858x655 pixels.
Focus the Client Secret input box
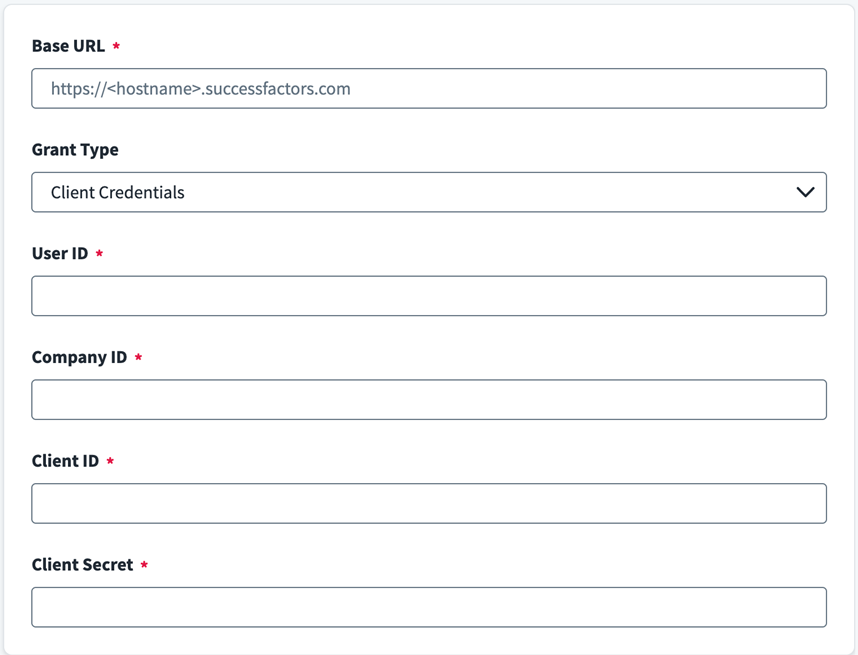[428, 607]
